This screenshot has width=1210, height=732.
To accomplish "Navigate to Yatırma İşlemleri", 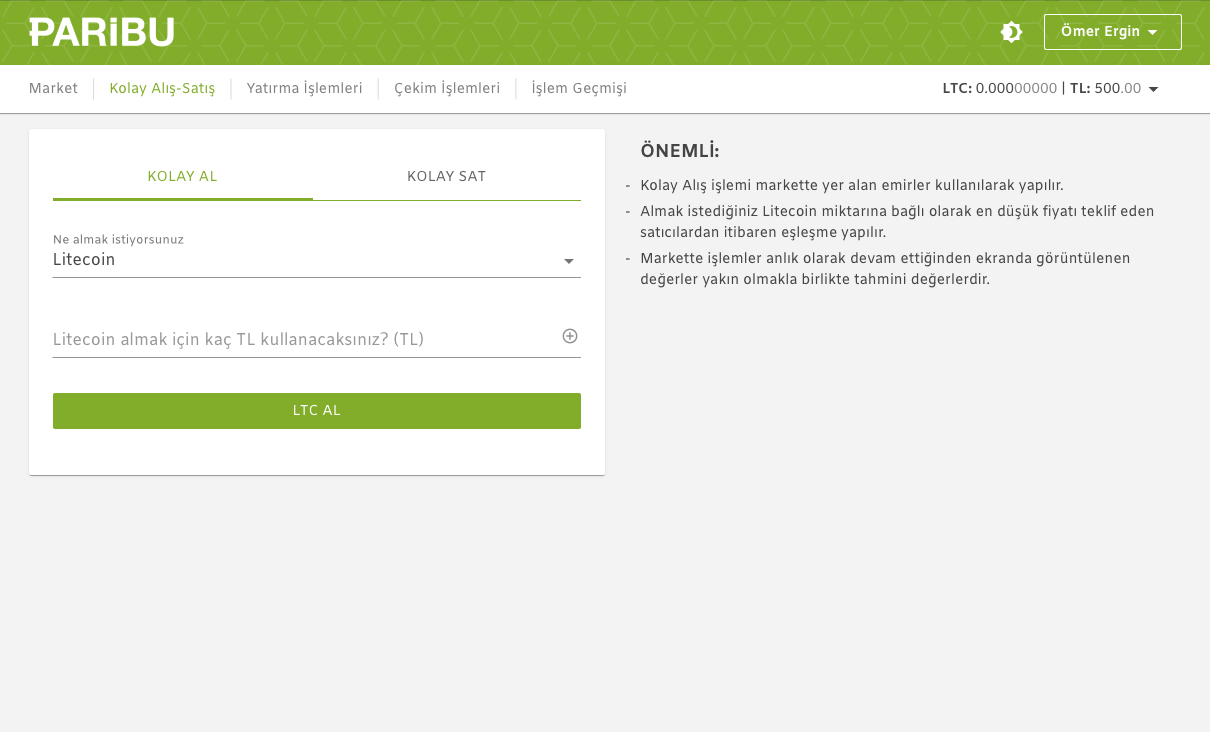I will [304, 89].
